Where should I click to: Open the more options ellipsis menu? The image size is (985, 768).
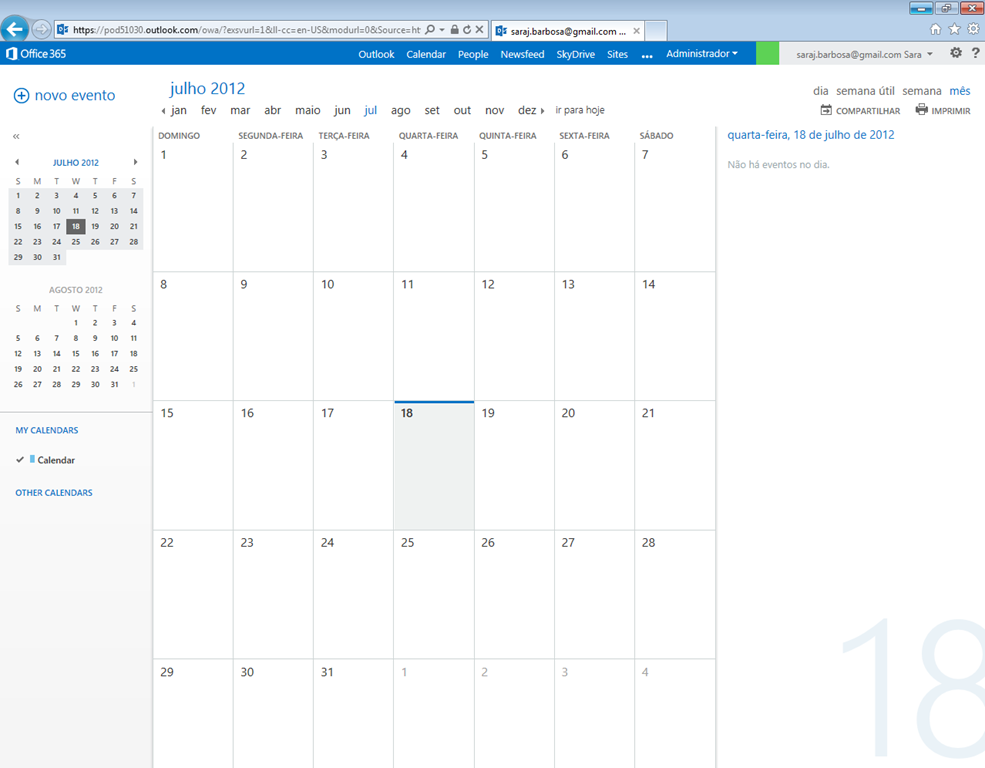pyautogui.click(x=647, y=55)
